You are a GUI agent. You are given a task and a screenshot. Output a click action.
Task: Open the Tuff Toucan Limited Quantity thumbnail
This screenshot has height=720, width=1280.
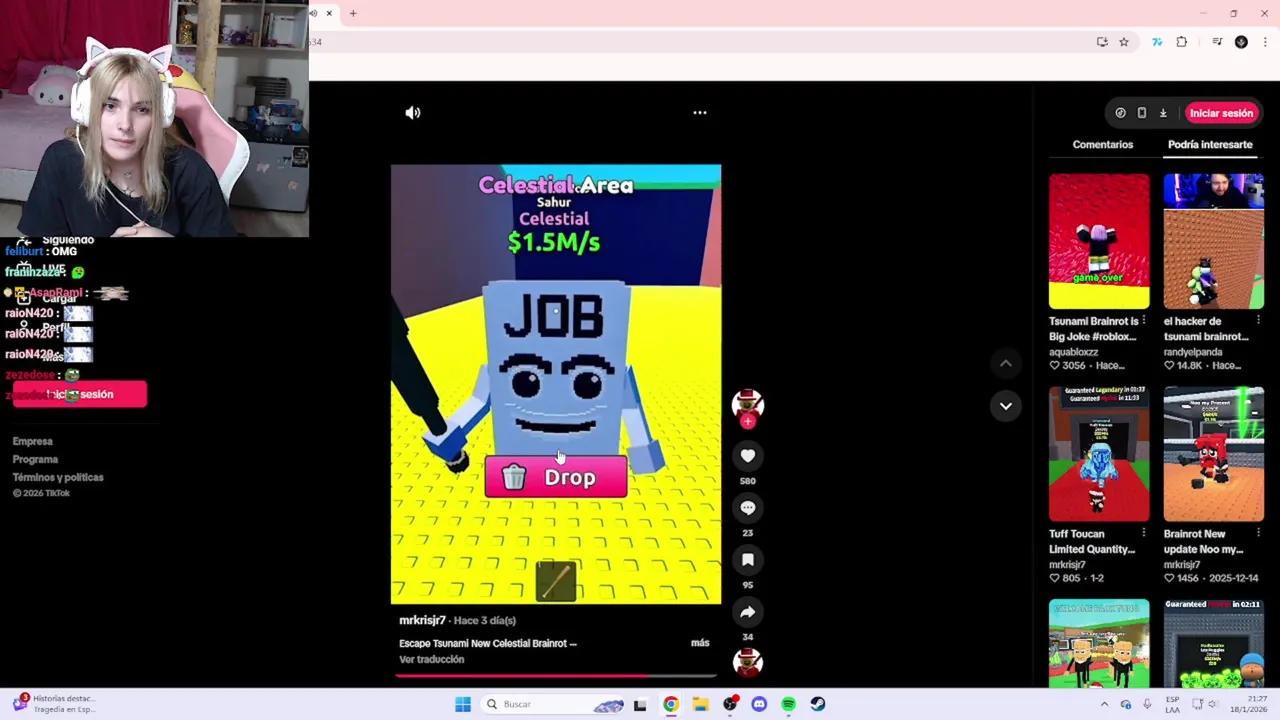pyautogui.click(x=1099, y=454)
